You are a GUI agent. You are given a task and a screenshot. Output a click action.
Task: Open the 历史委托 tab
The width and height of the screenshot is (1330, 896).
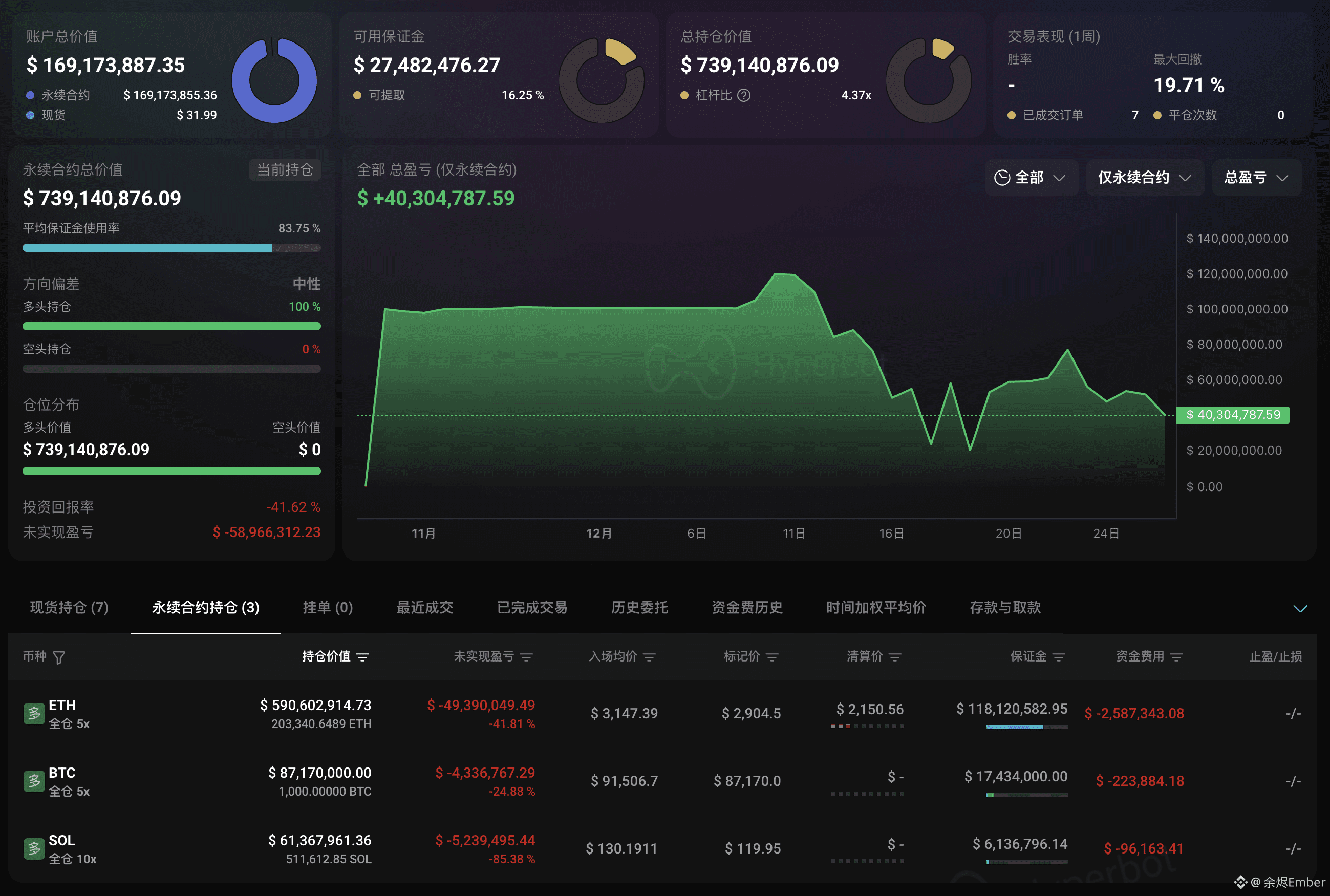click(x=639, y=607)
